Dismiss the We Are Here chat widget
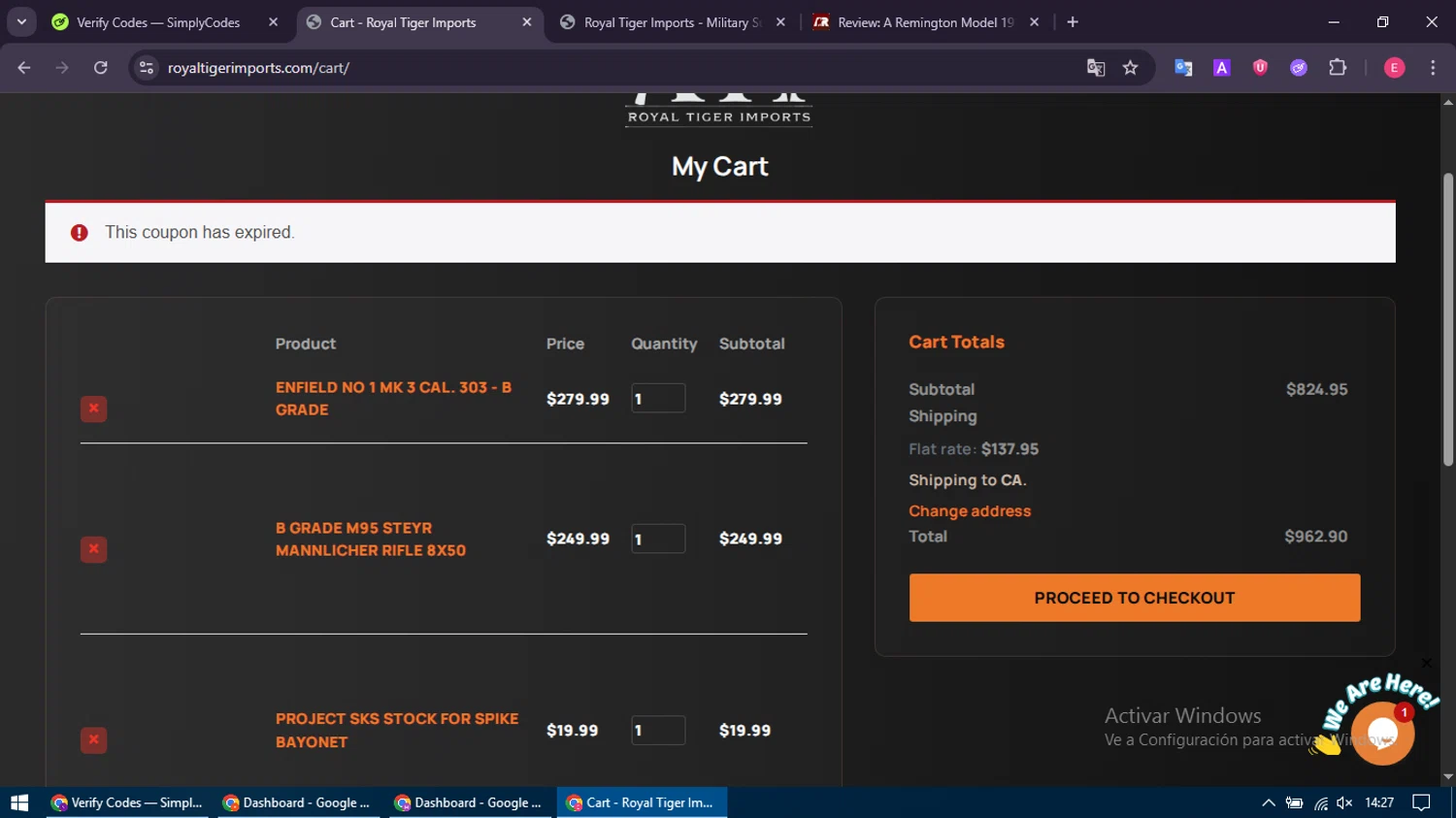 pyautogui.click(x=1426, y=663)
